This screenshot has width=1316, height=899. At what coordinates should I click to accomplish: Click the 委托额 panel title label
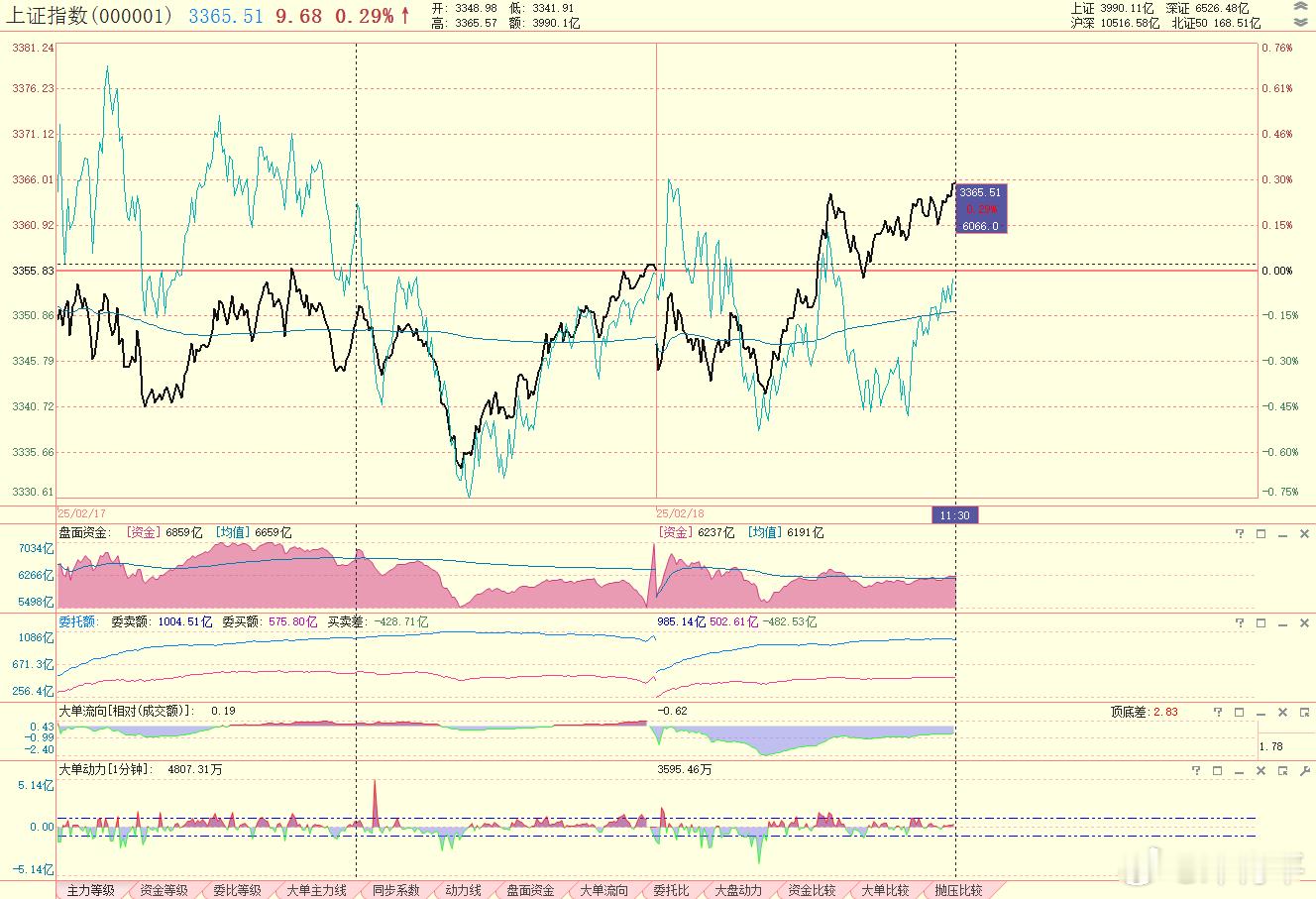(78, 622)
